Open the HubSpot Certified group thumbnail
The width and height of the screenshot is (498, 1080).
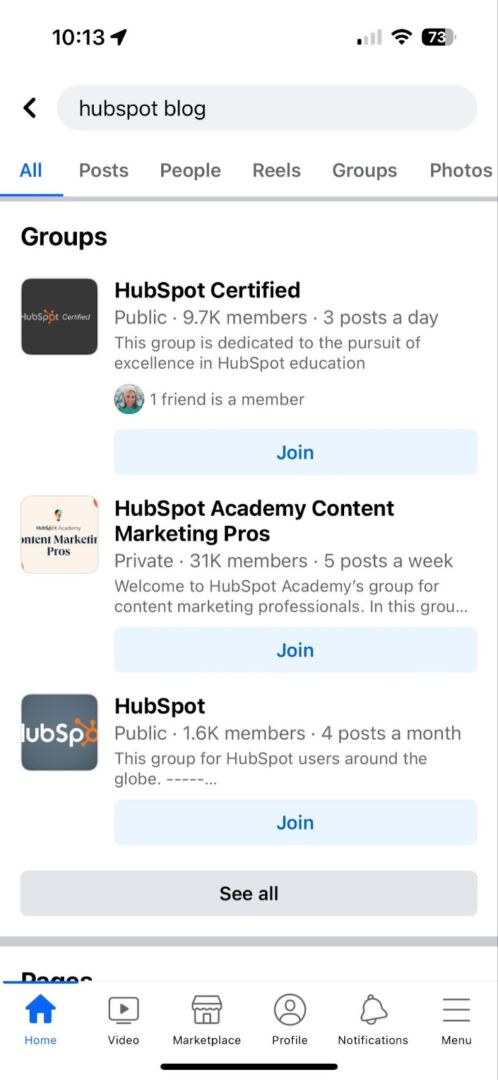(59, 317)
